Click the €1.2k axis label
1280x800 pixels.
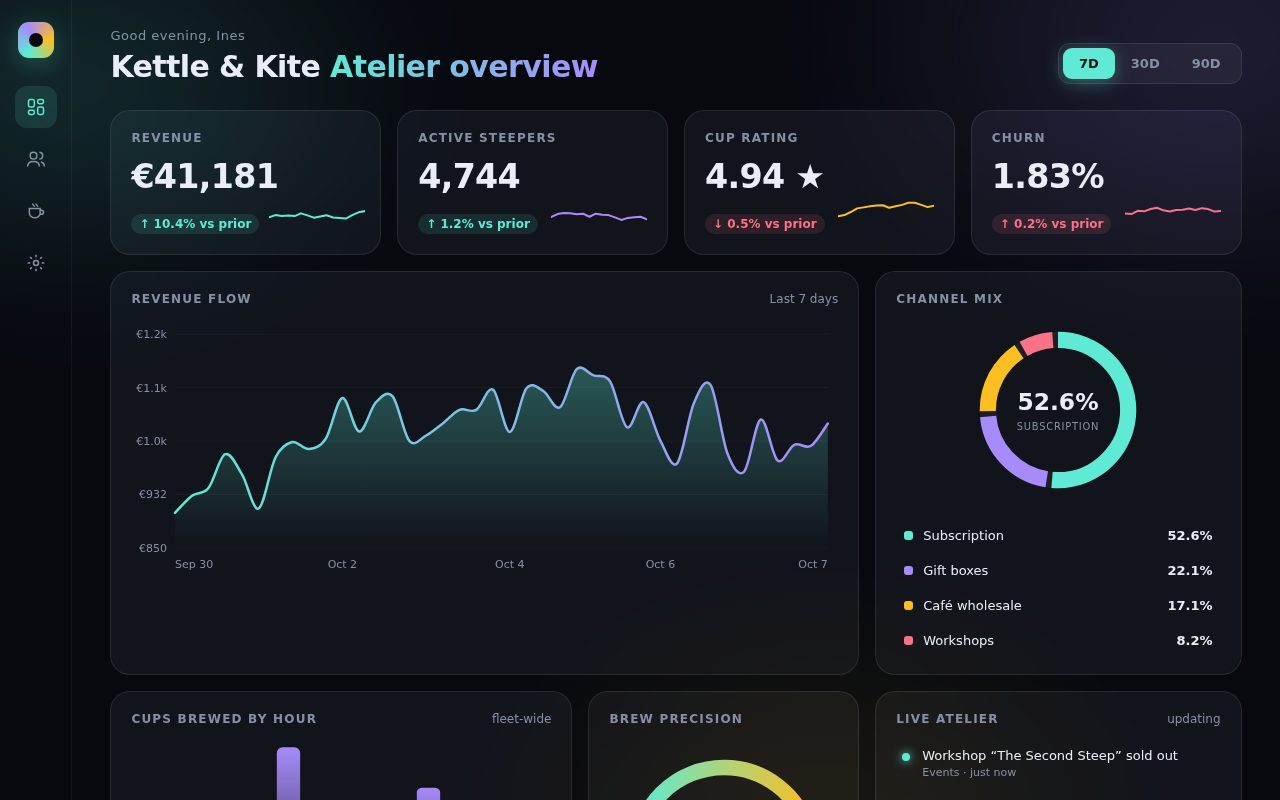pos(151,335)
